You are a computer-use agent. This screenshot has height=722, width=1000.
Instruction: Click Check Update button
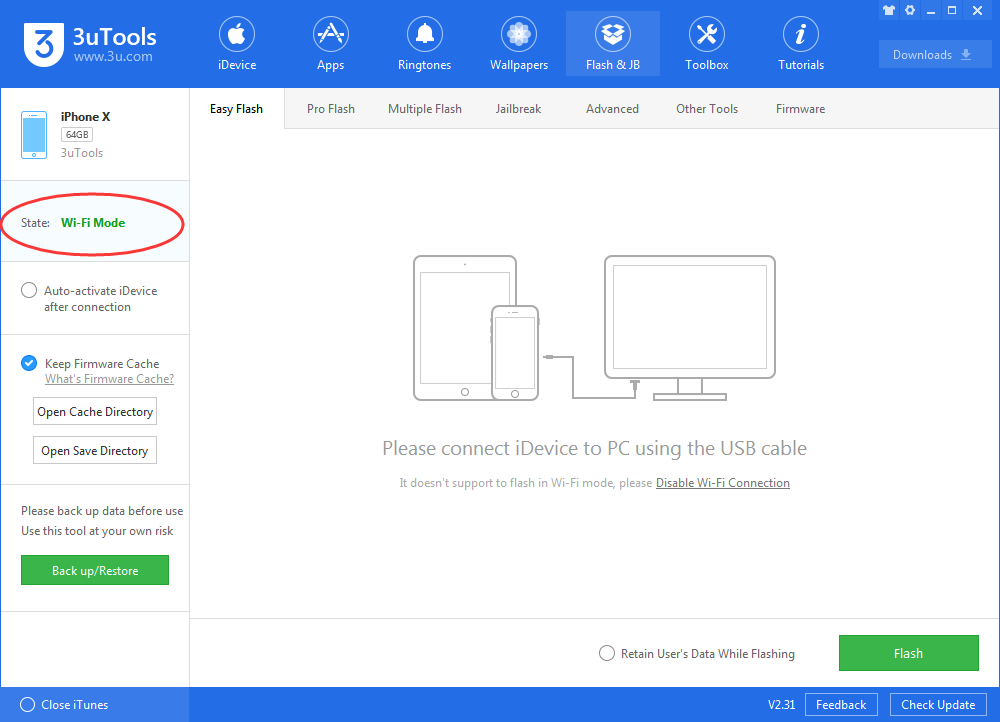(938, 705)
